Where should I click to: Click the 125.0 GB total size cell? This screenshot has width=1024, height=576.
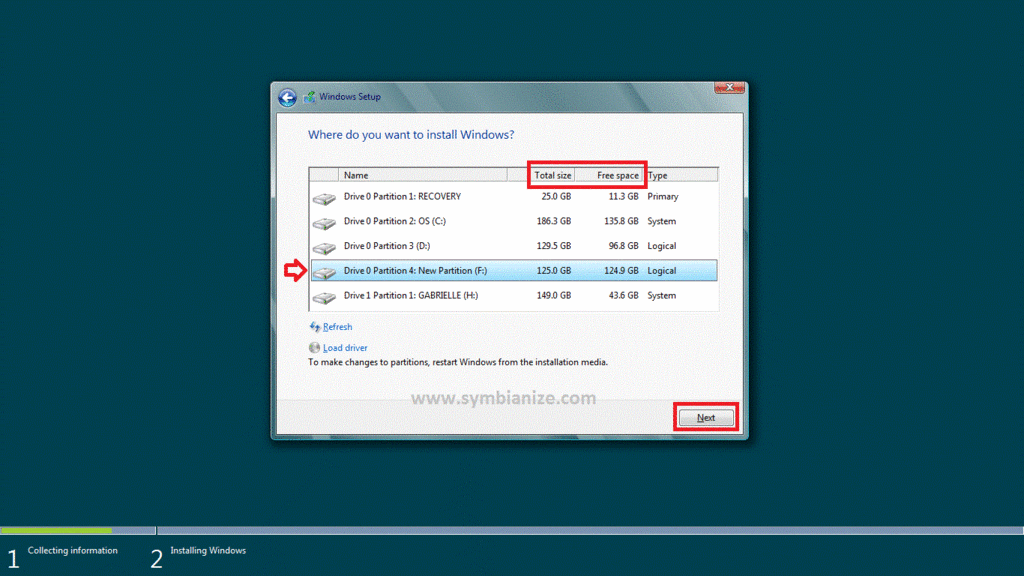tap(554, 271)
